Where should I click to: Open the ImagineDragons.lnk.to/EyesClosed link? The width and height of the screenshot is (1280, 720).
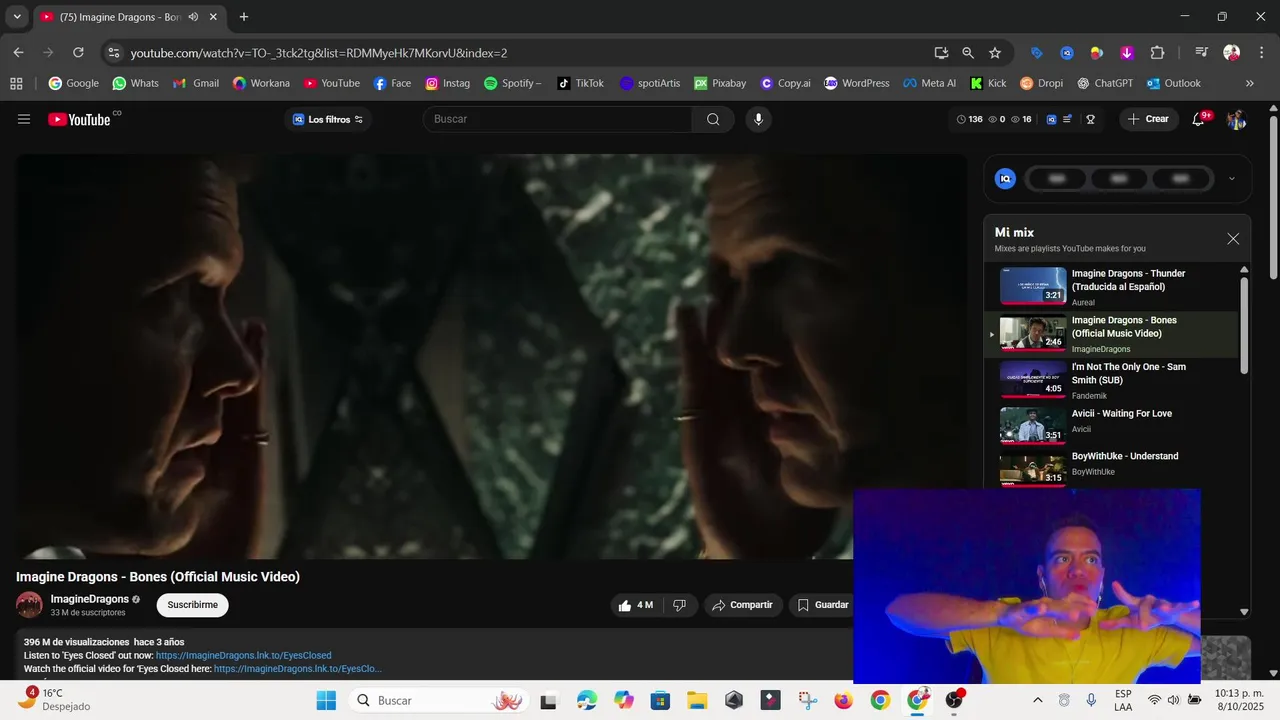(x=243, y=655)
